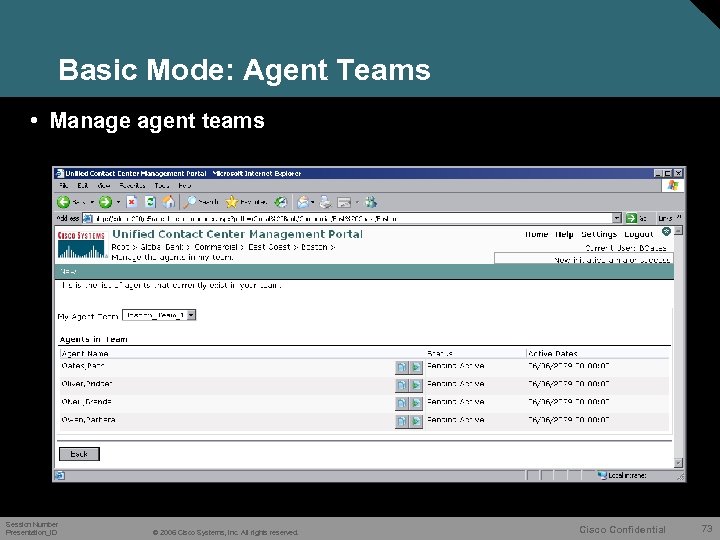Screen dimensions: 720x540
Task: Click the page icon in the address bar
Action: [87, 219]
